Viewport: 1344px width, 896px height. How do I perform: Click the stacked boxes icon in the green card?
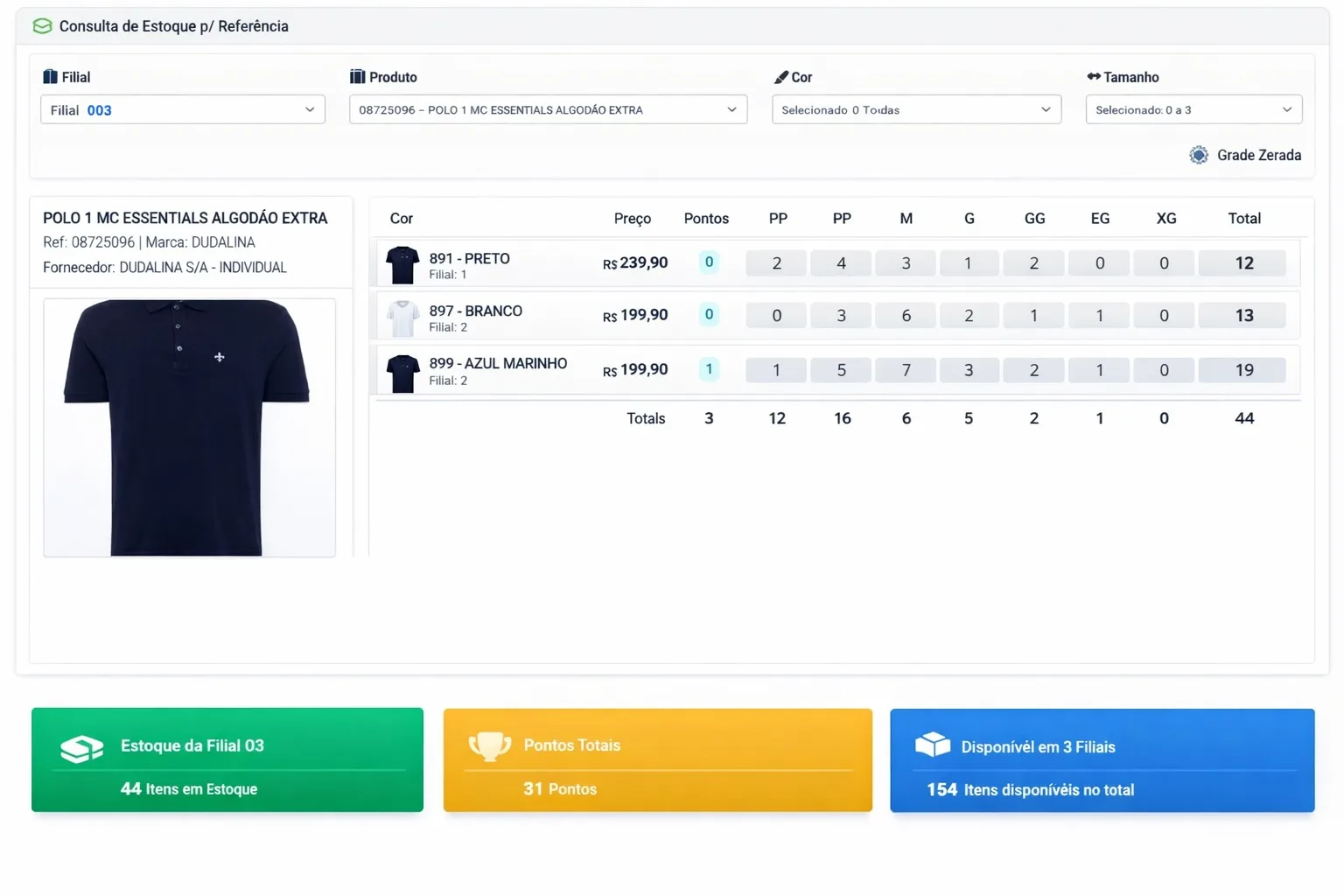(81, 748)
